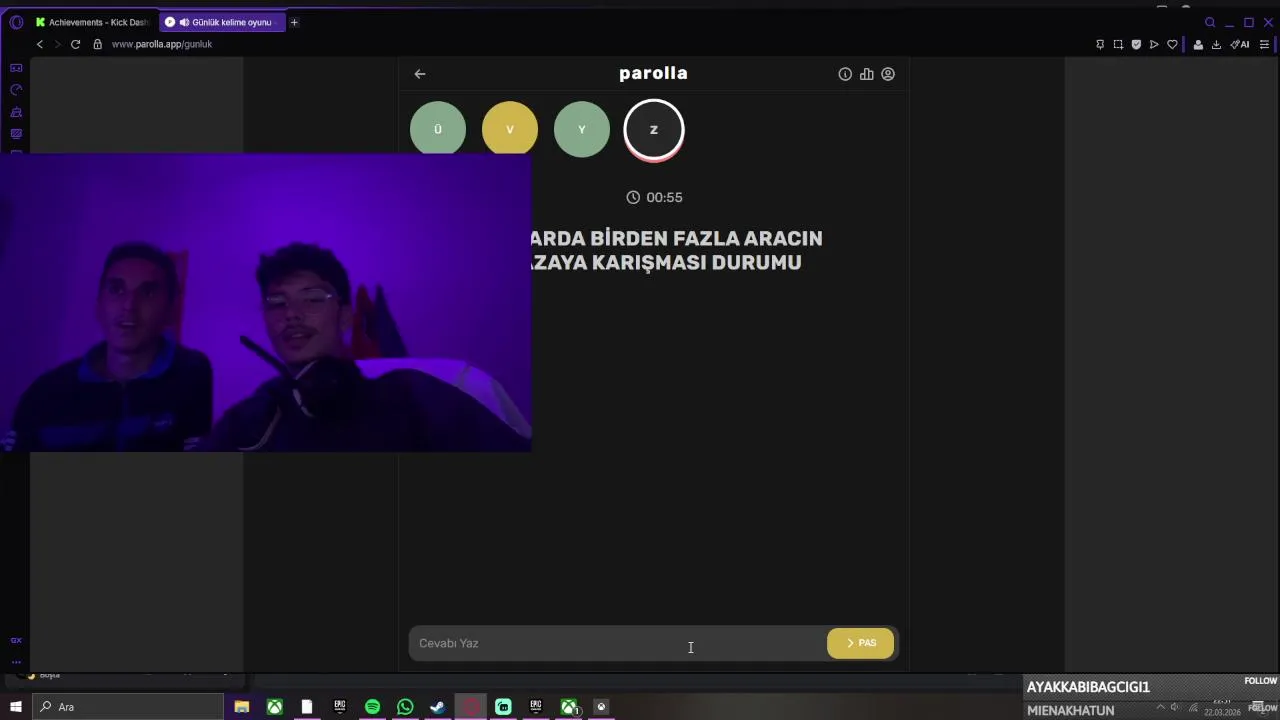Open a new browser tab
This screenshot has width=1280, height=720.
coord(294,22)
